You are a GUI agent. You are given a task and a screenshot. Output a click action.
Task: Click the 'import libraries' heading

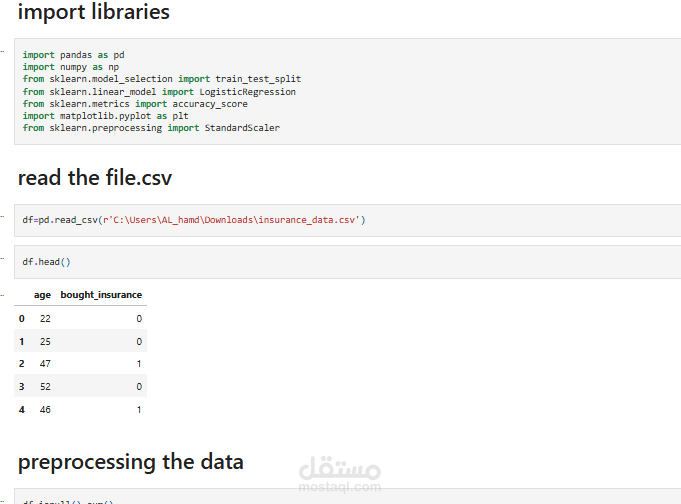coord(93,12)
